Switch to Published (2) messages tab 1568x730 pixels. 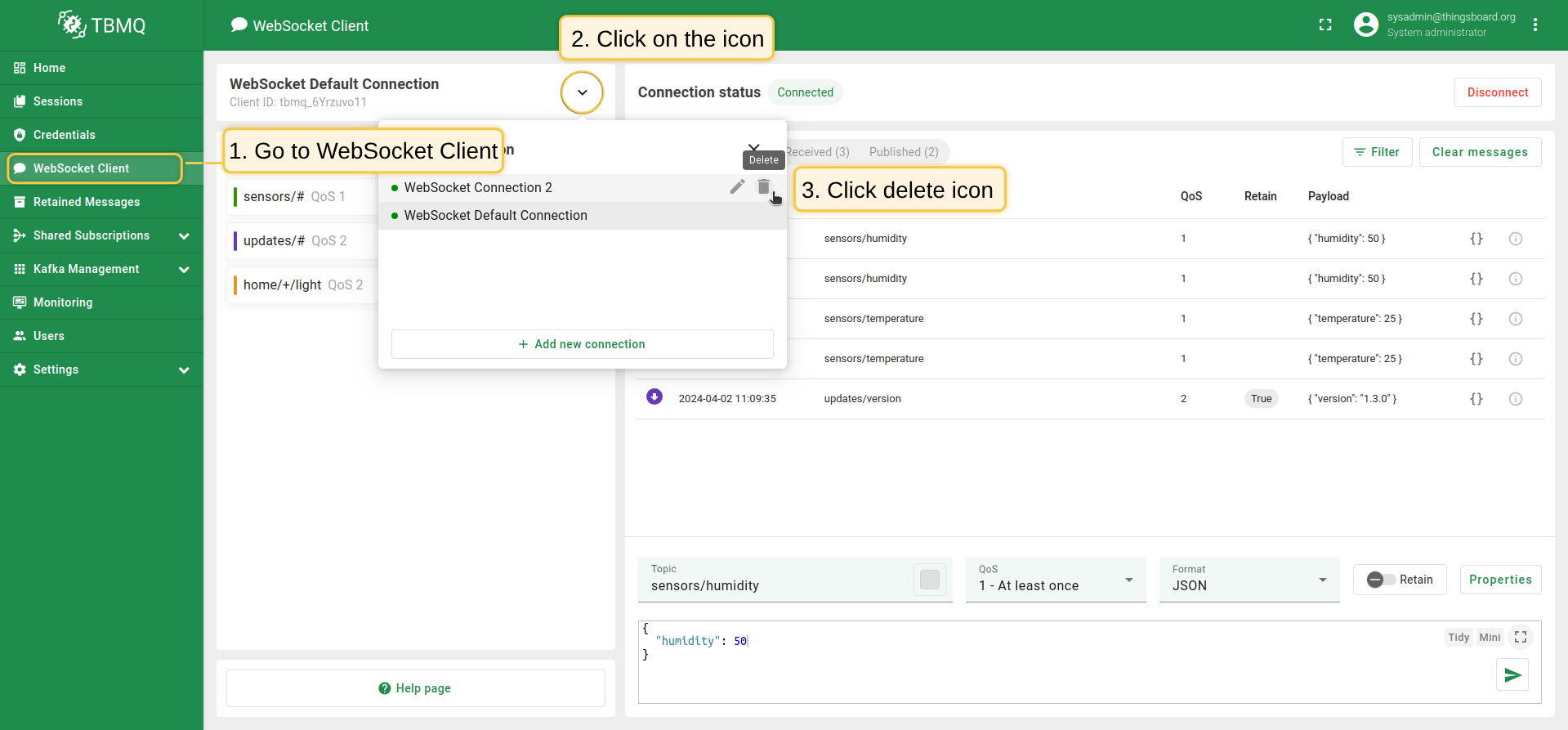[x=903, y=152]
